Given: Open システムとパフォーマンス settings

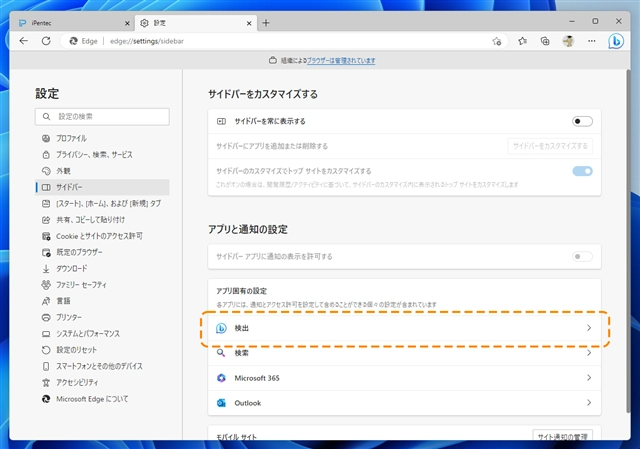Looking at the screenshot, I should pos(102,333).
